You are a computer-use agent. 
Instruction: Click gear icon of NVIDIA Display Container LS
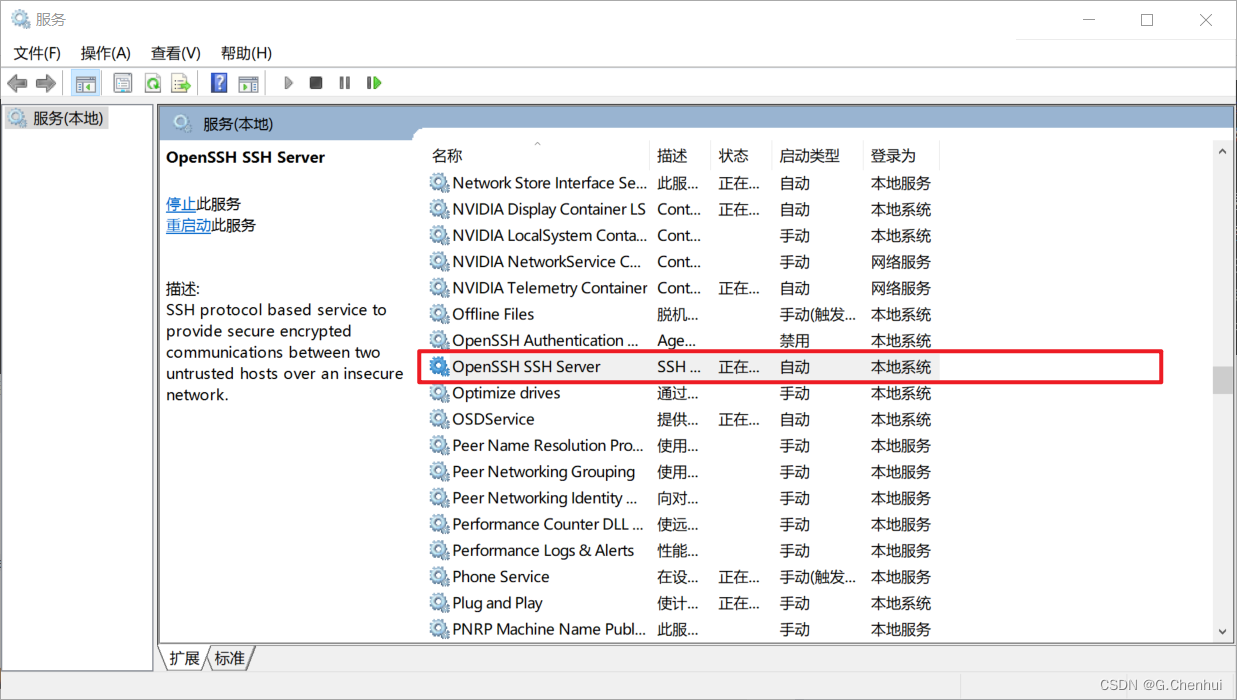[x=439, y=209]
